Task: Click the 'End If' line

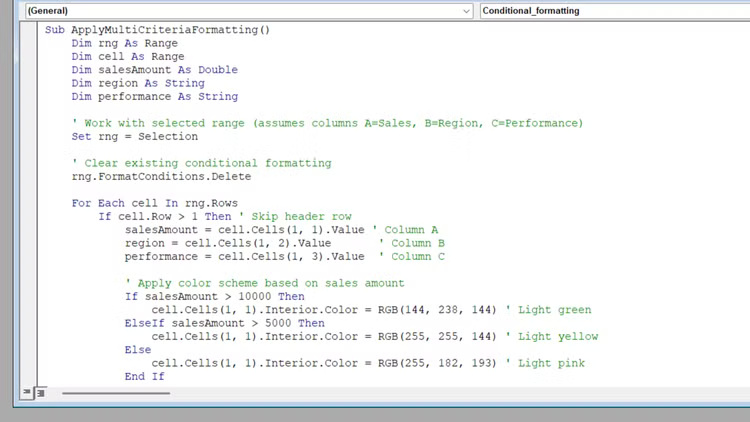Action: [x=144, y=377]
